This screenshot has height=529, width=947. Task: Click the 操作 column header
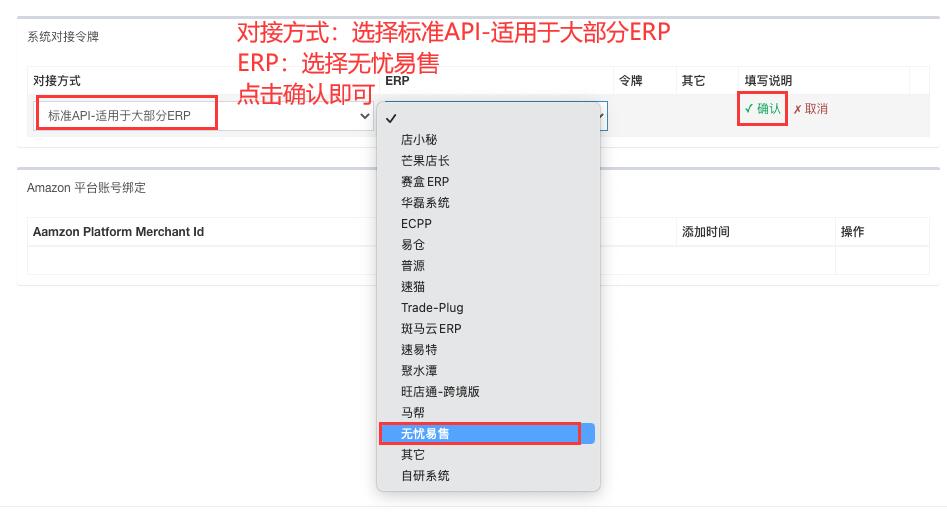852,232
